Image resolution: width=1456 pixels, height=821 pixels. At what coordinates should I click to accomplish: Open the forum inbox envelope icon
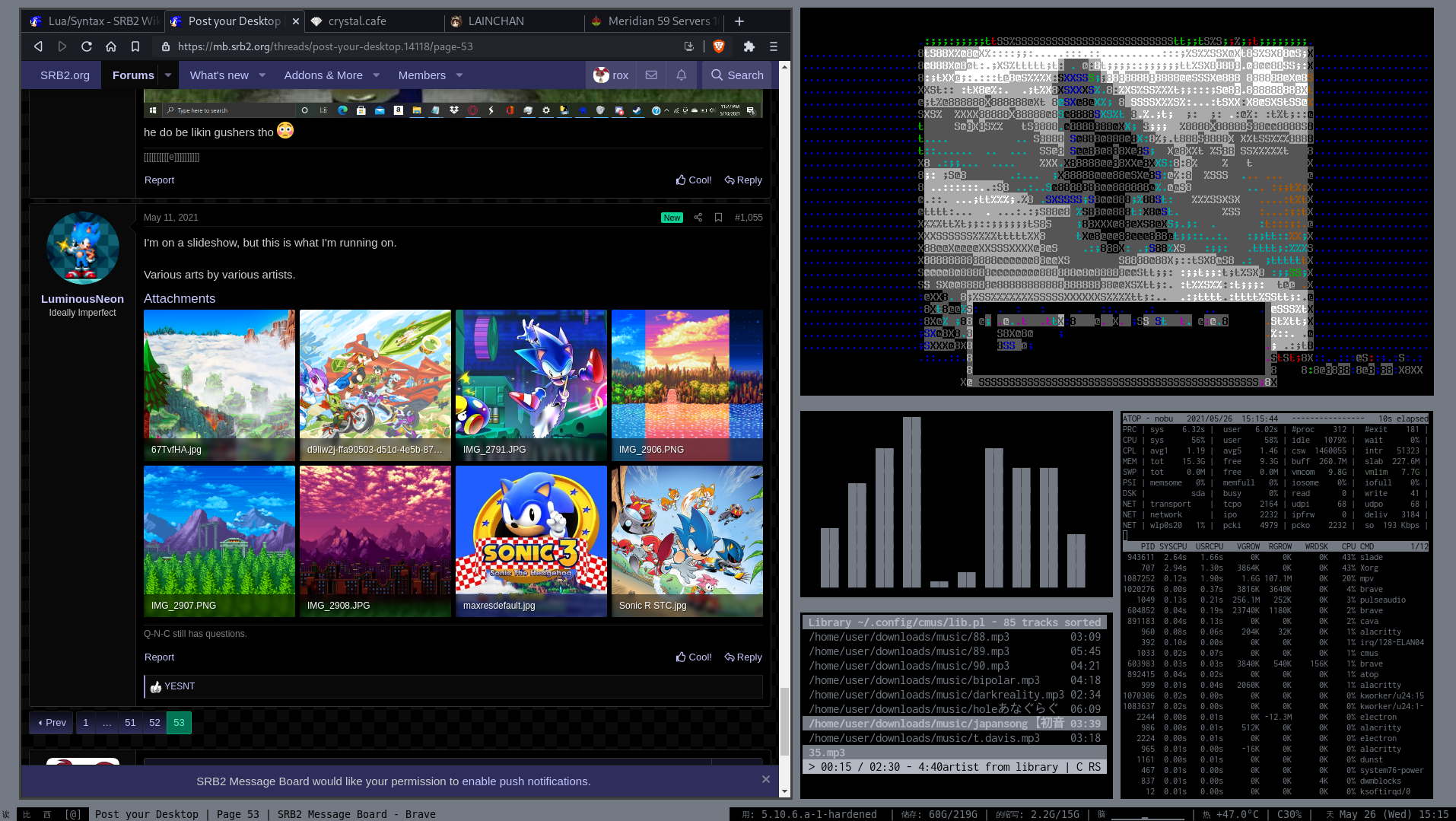point(651,75)
